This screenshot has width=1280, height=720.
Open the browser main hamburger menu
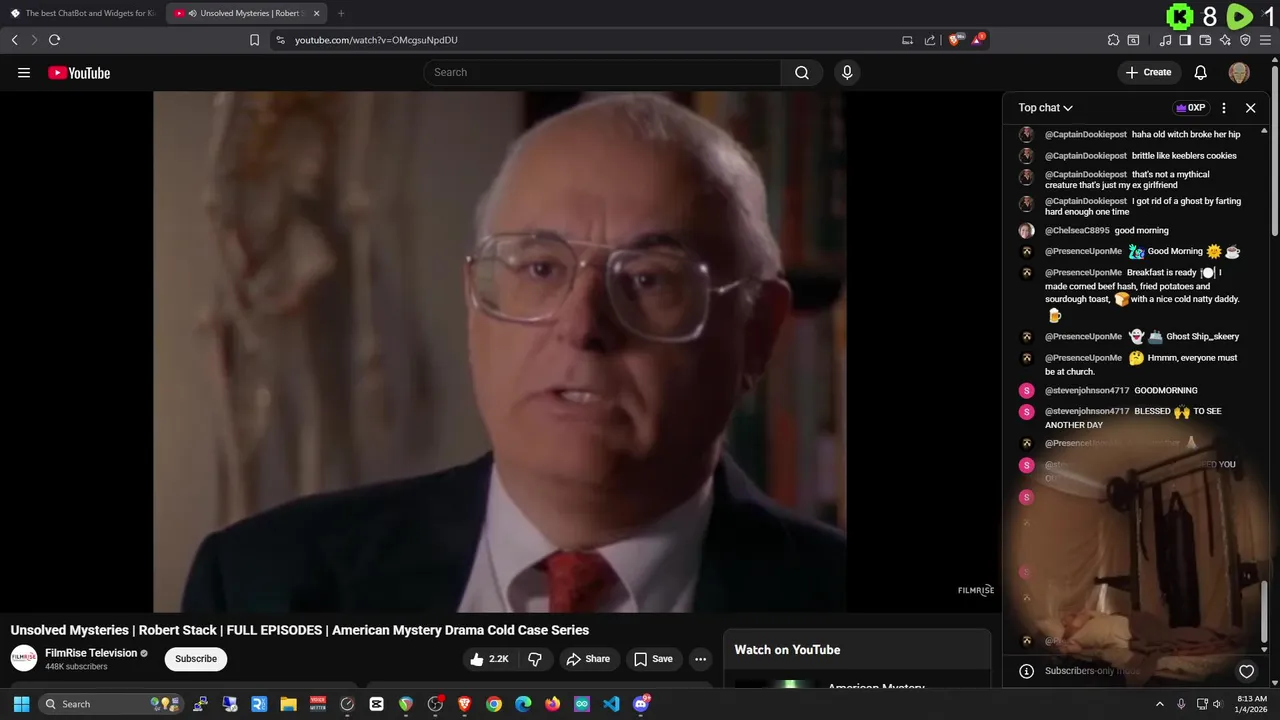pos(1265,40)
